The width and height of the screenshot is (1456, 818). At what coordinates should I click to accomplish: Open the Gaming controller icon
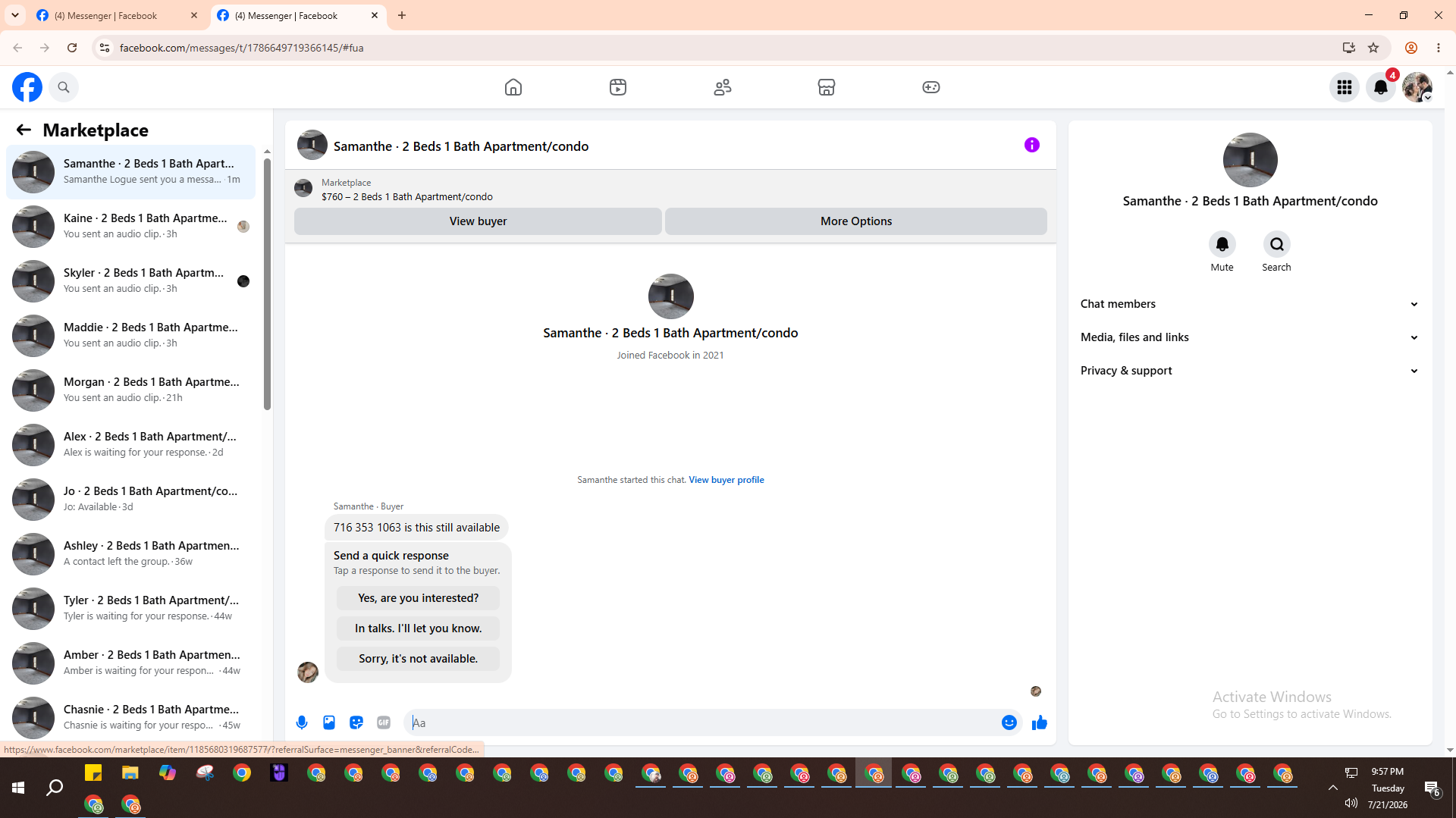931,87
